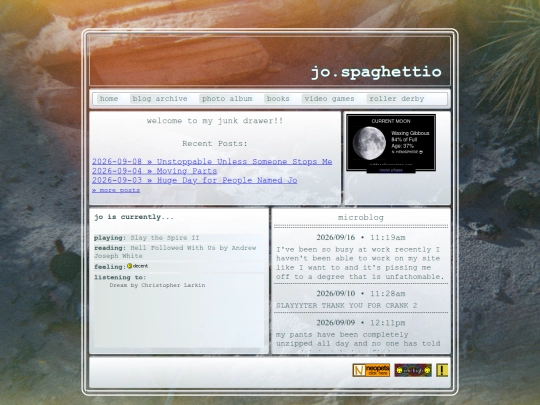Click the colorful smiley-face badge in the footer
This screenshot has height=405, width=540.
click(x=413, y=370)
